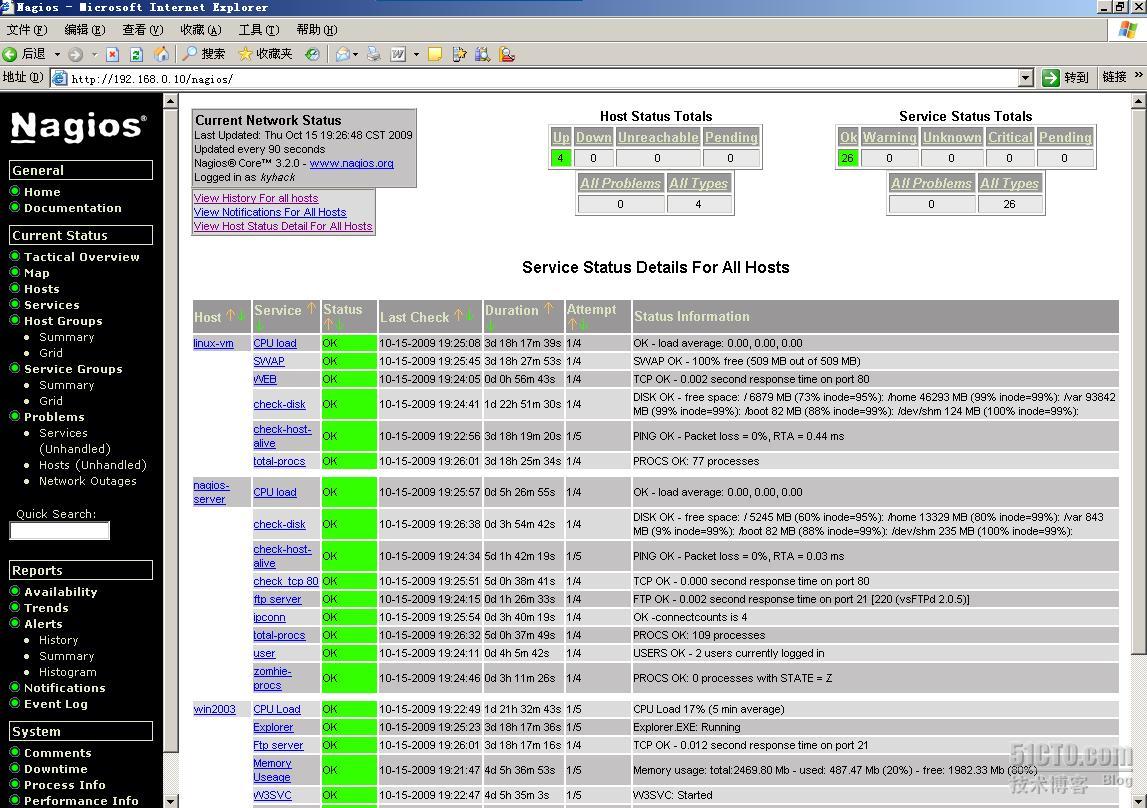Screen dimensions: 1147x808
Task: Sort Host column ascending with orange arrow
Action: [x=230, y=315]
